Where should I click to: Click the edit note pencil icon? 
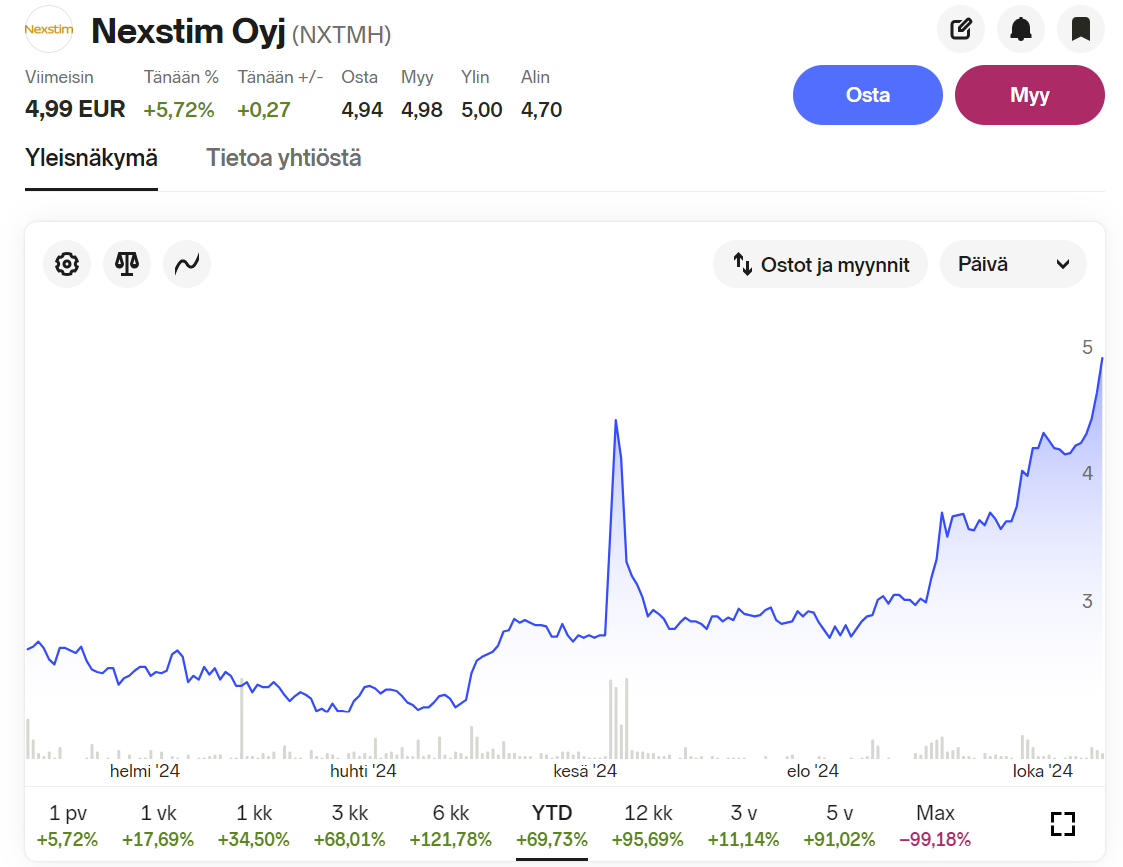pos(960,29)
